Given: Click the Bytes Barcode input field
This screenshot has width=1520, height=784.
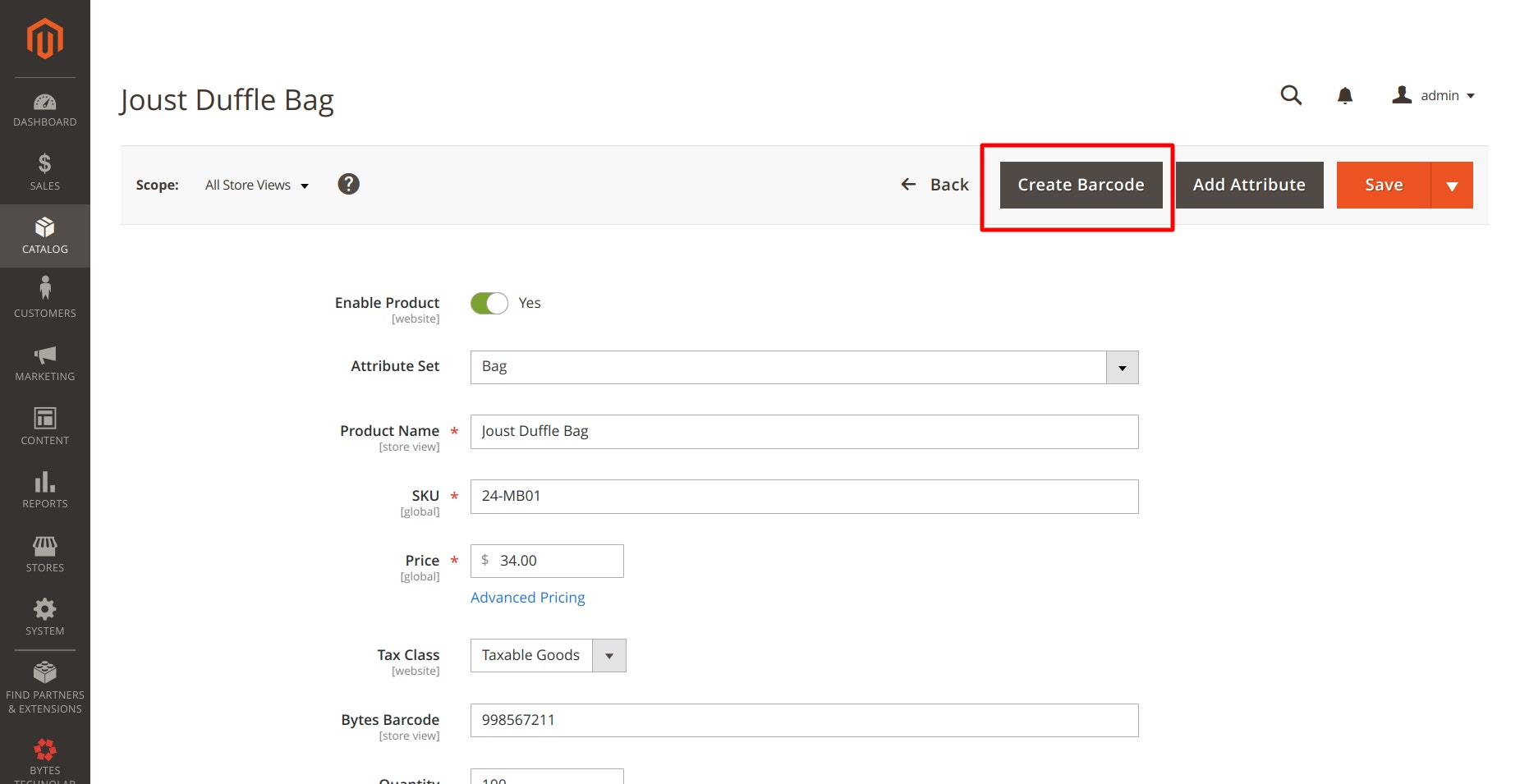Looking at the screenshot, I should pos(804,720).
